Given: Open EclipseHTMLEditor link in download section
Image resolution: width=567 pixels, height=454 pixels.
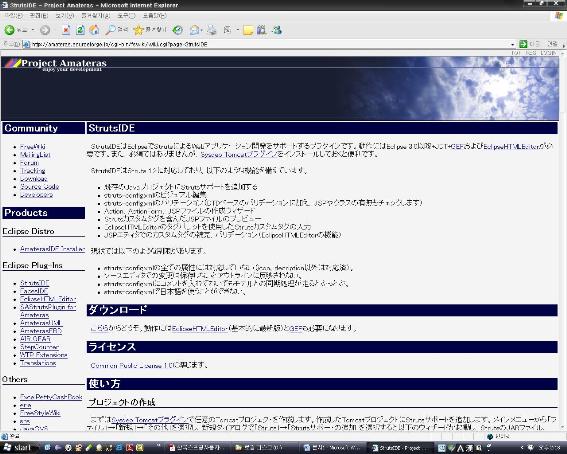Looking at the screenshot, I should (x=200, y=329).
